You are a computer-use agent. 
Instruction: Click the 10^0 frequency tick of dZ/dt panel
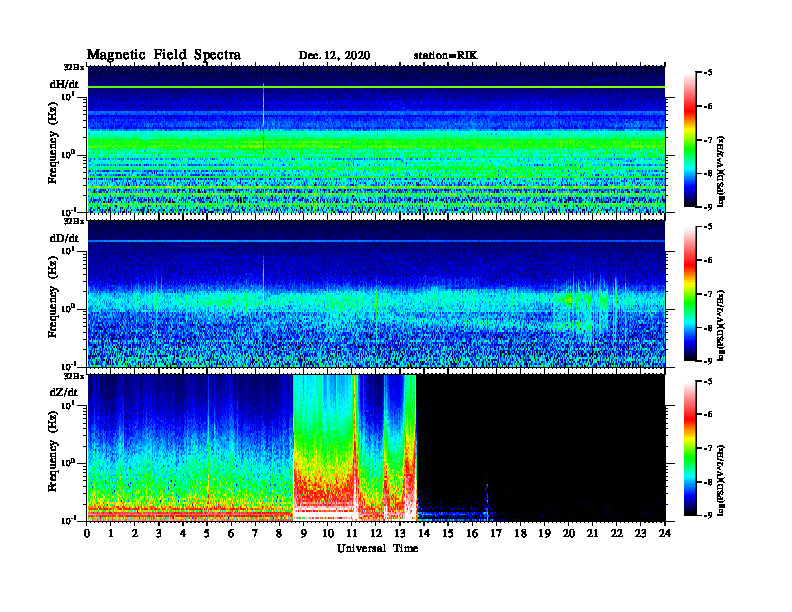pyautogui.click(x=68, y=463)
